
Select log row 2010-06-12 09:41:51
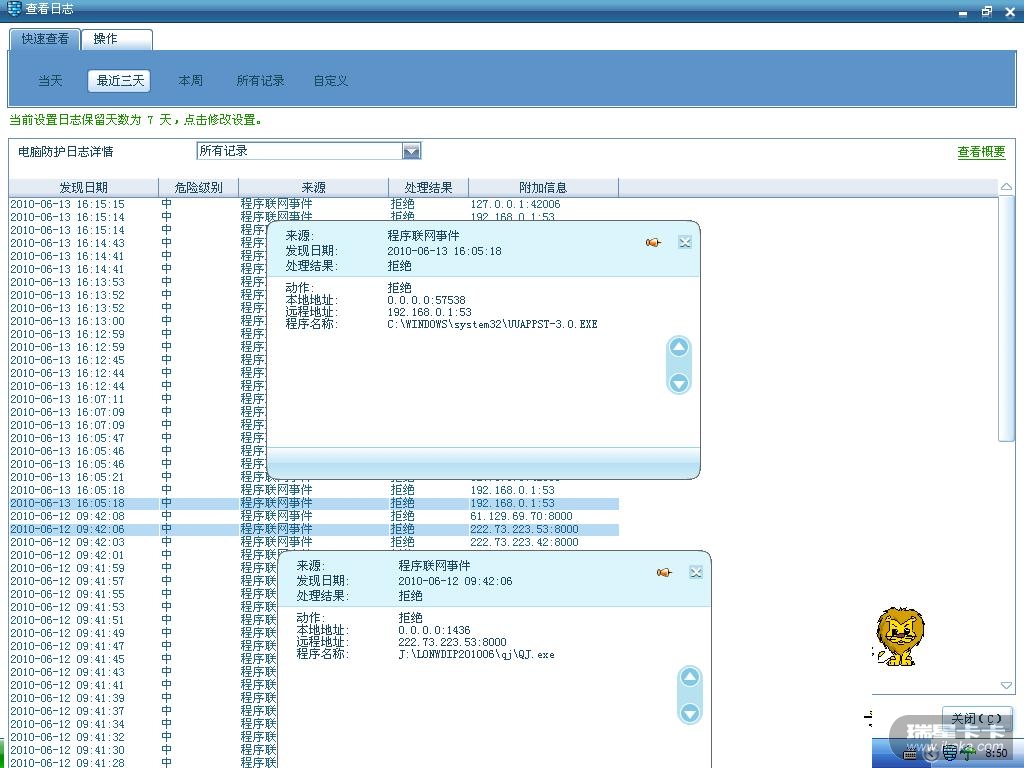143,620
